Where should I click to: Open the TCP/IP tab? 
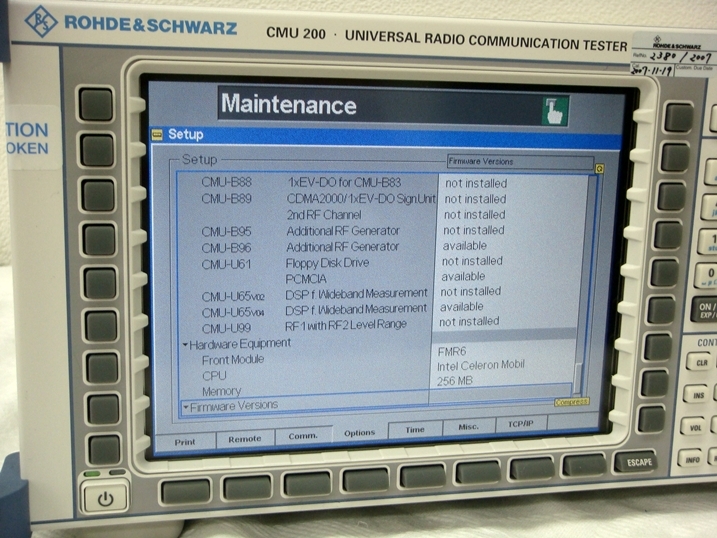coord(521,424)
